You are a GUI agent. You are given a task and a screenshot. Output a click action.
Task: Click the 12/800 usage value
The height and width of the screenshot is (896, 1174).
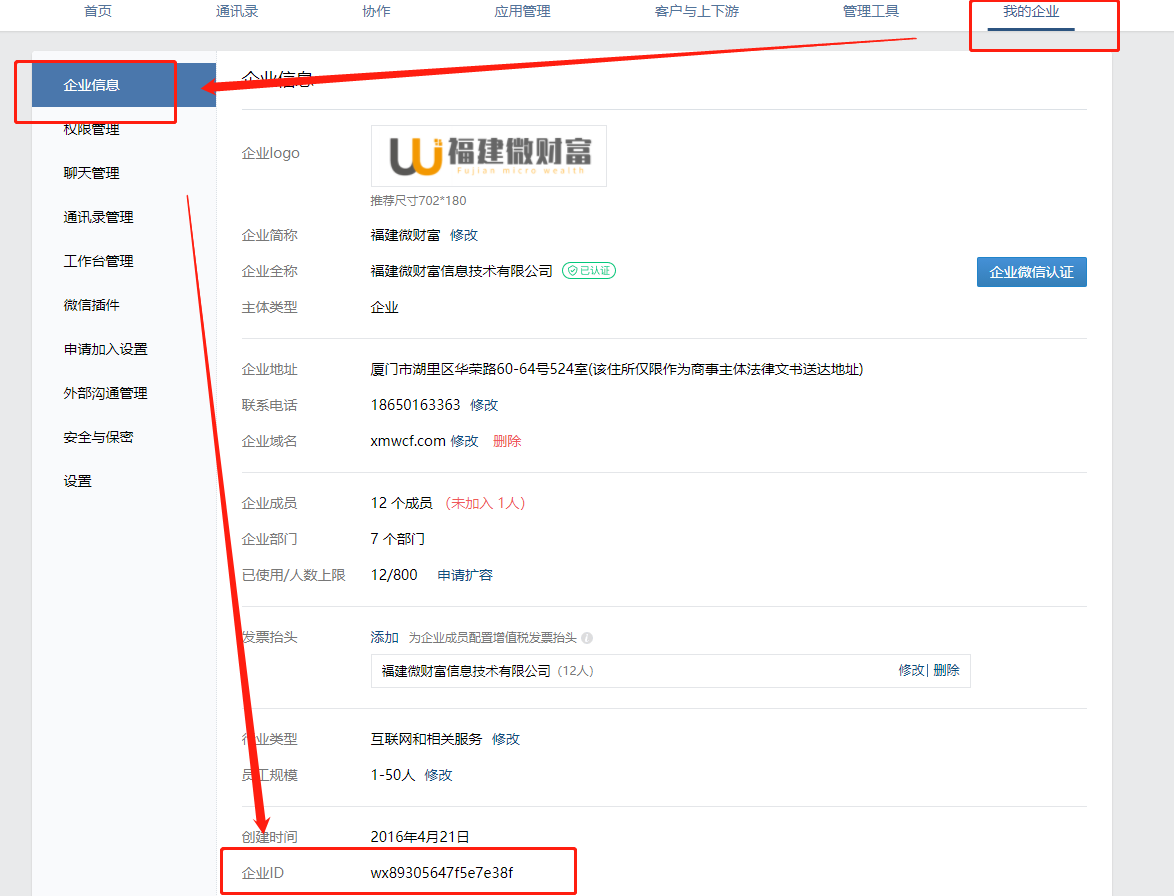(x=394, y=575)
